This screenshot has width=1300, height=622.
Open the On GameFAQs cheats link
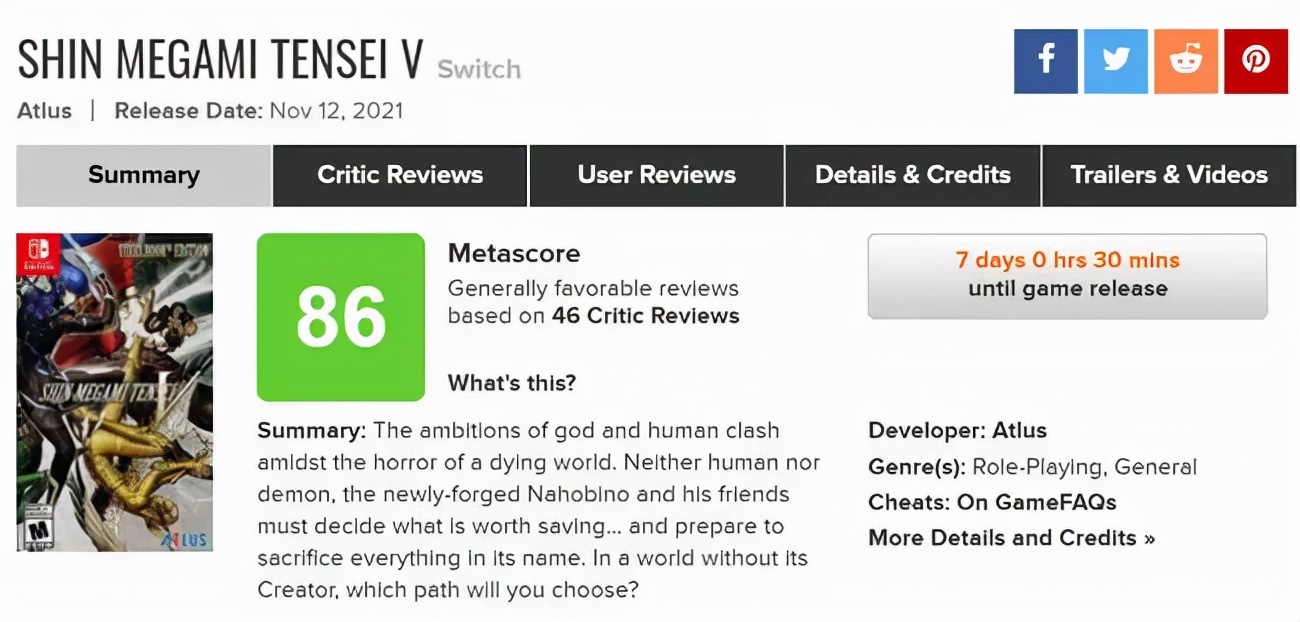click(x=1036, y=502)
